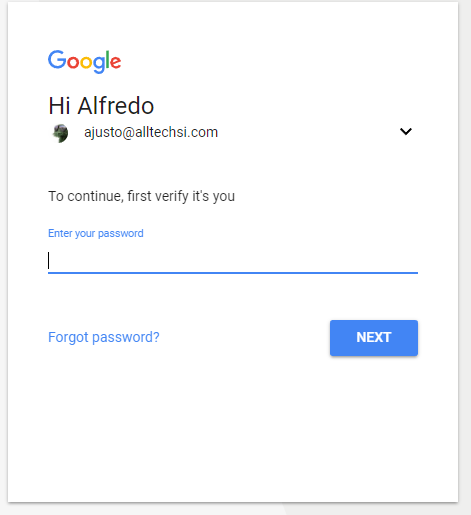
Task: Click the red 'o' in the Google logo
Action: [73, 62]
